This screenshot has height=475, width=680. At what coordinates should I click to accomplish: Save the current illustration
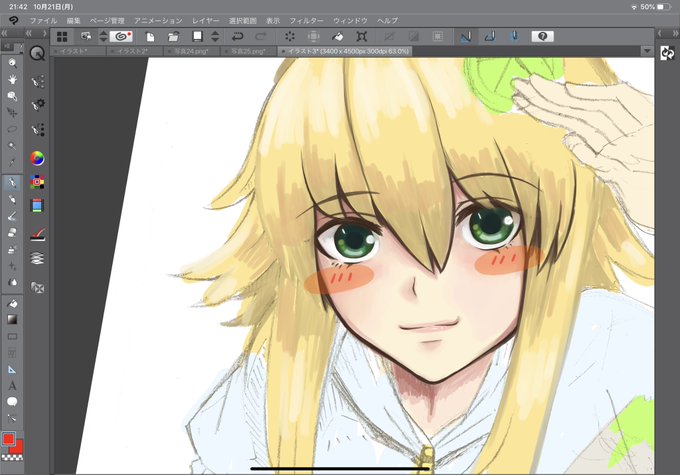(x=197, y=36)
